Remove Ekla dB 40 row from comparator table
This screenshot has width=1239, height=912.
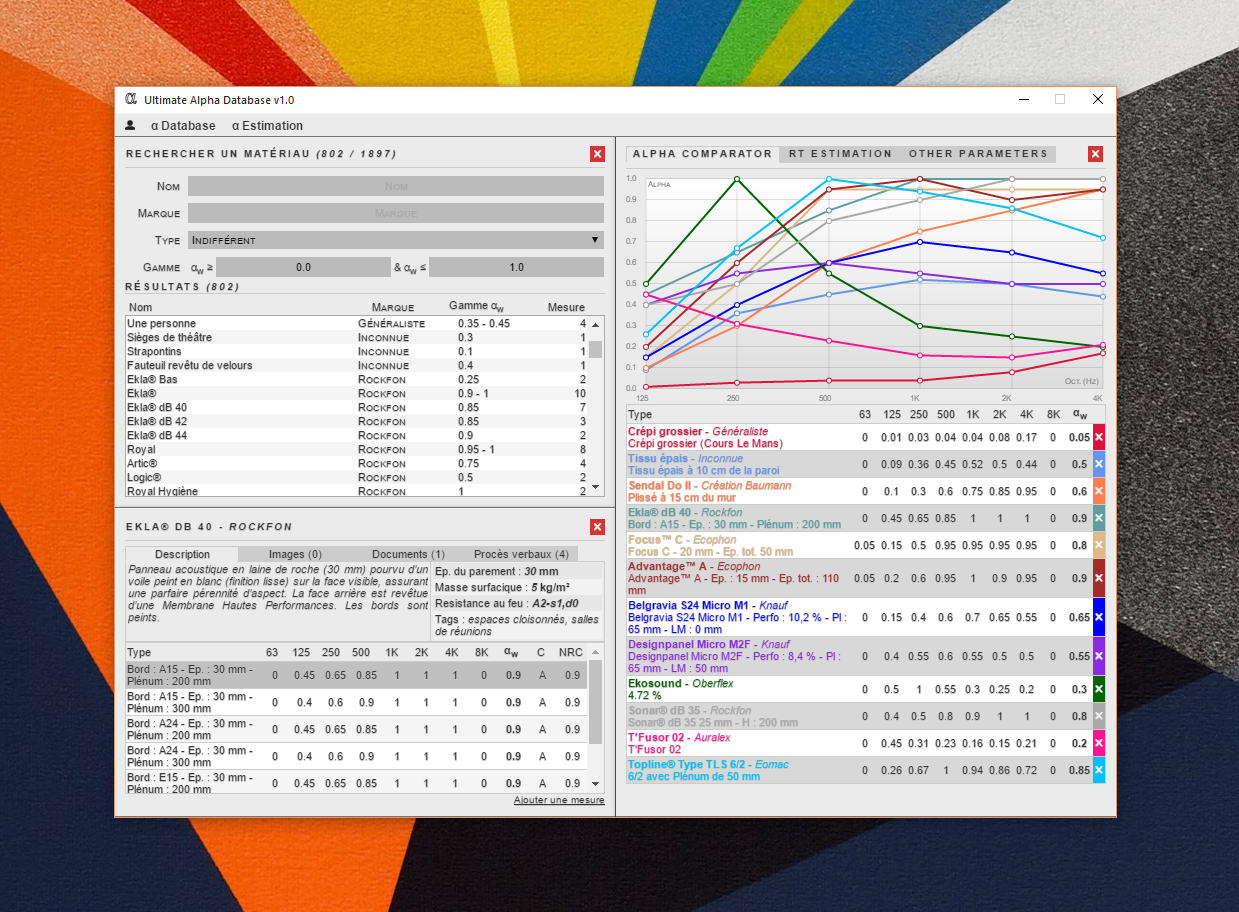pyautogui.click(x=1099, y=518)
